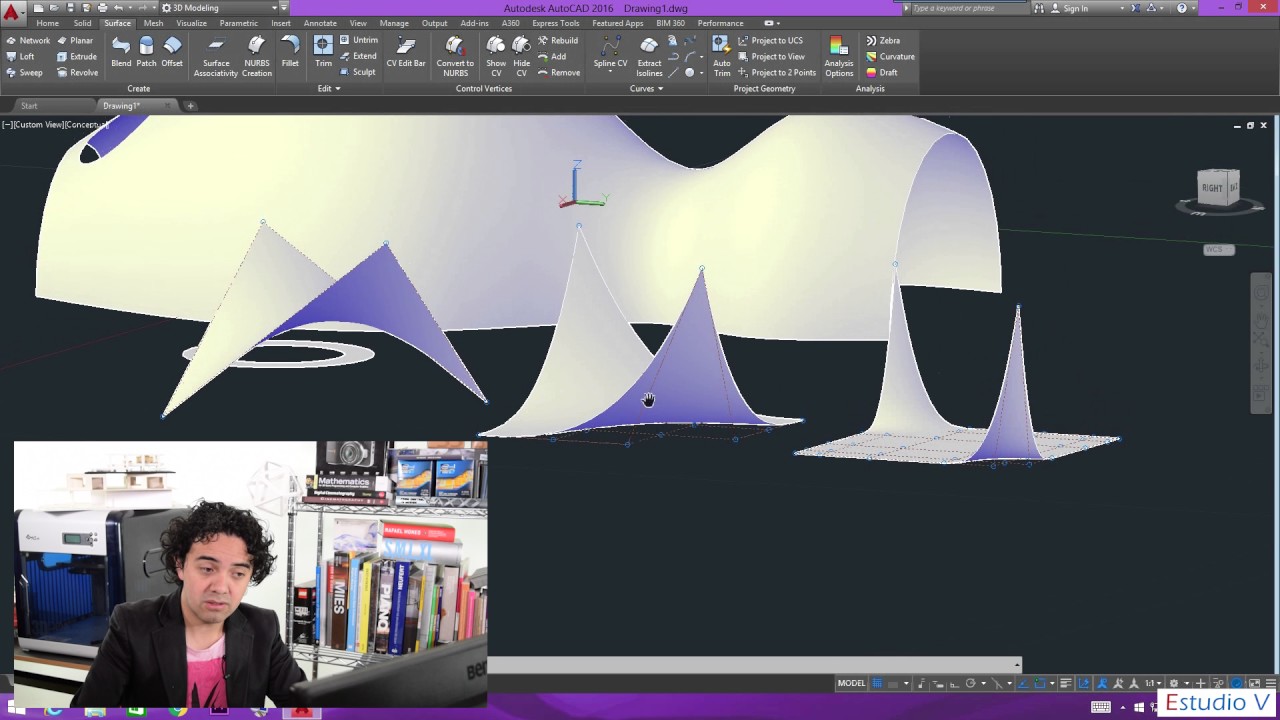This screenshot has width=1280, height=720.
Task: Switch to the Solid ribbon tab
Action: point(82,23)
